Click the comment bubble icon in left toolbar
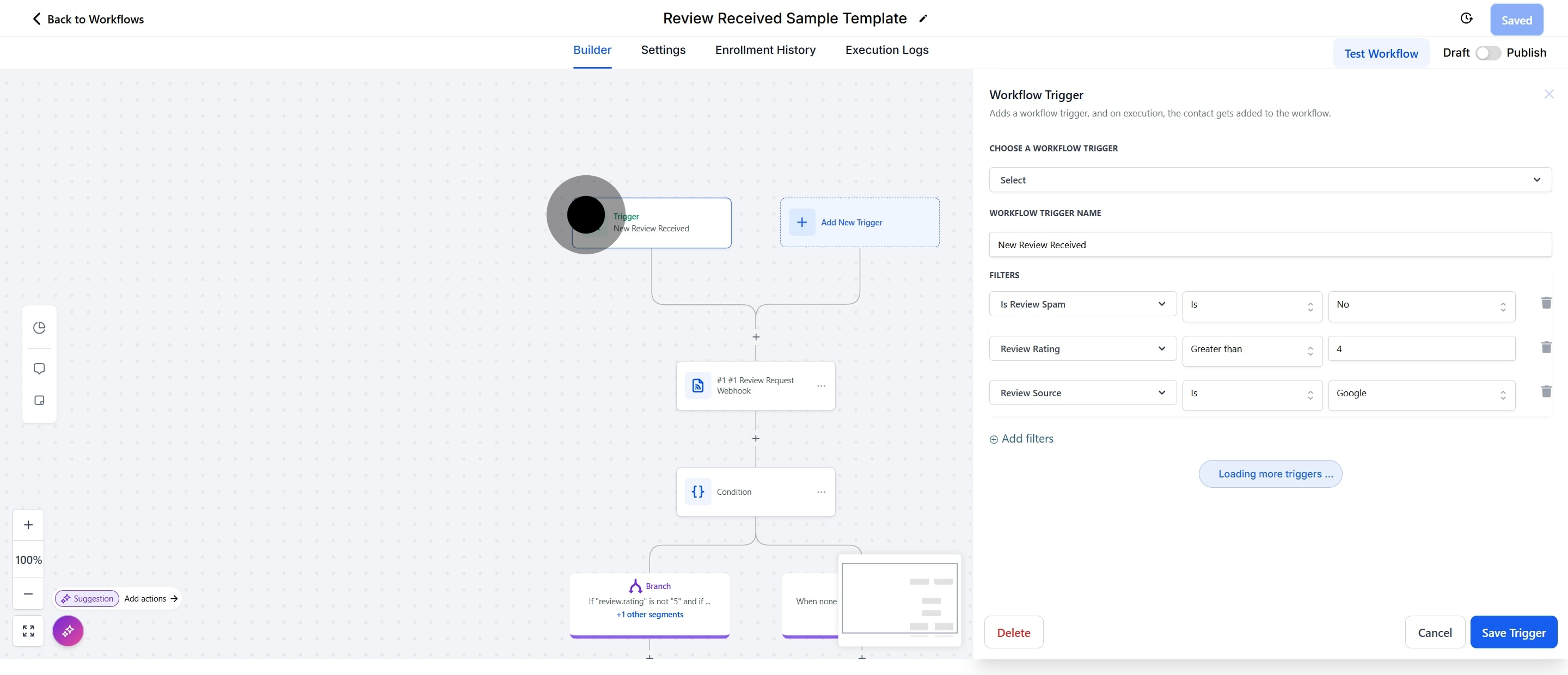The width and height of the screenshot is (1568, 675). pos(39,369)
